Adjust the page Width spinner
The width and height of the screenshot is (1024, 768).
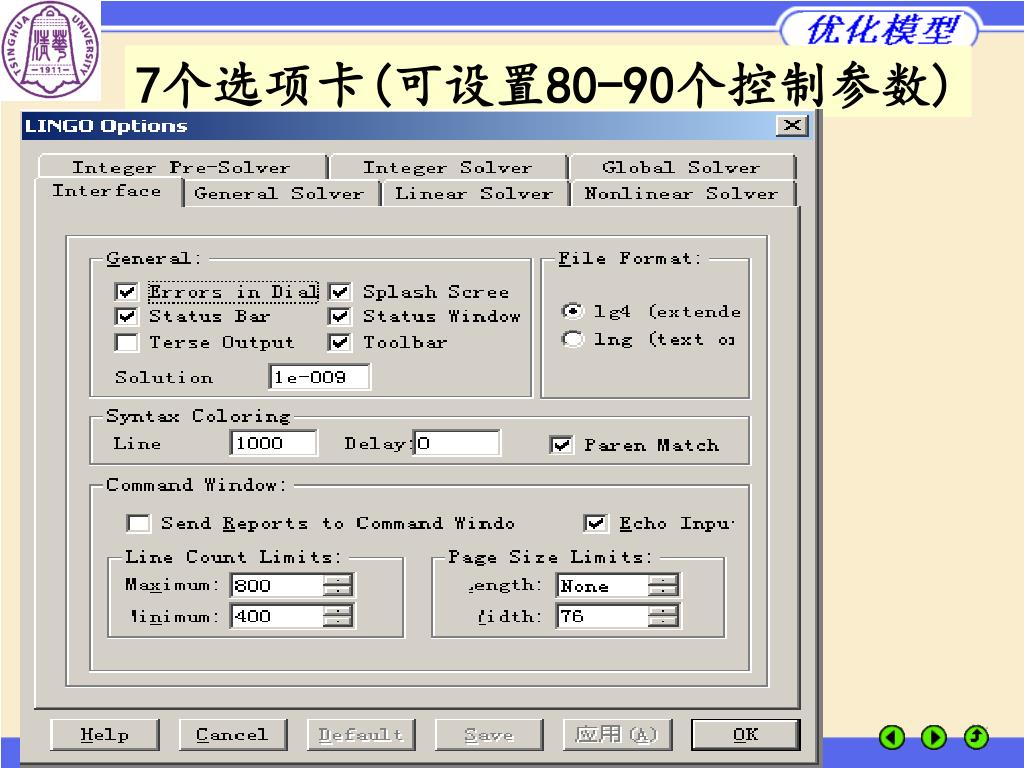(664, 616)
